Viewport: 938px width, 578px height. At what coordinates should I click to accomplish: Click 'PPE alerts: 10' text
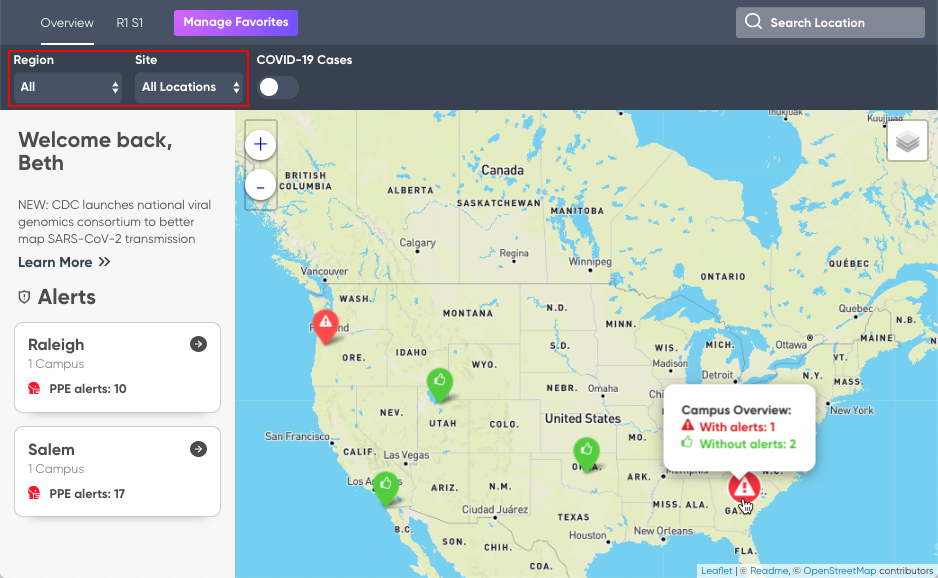(x=88, y=389)
